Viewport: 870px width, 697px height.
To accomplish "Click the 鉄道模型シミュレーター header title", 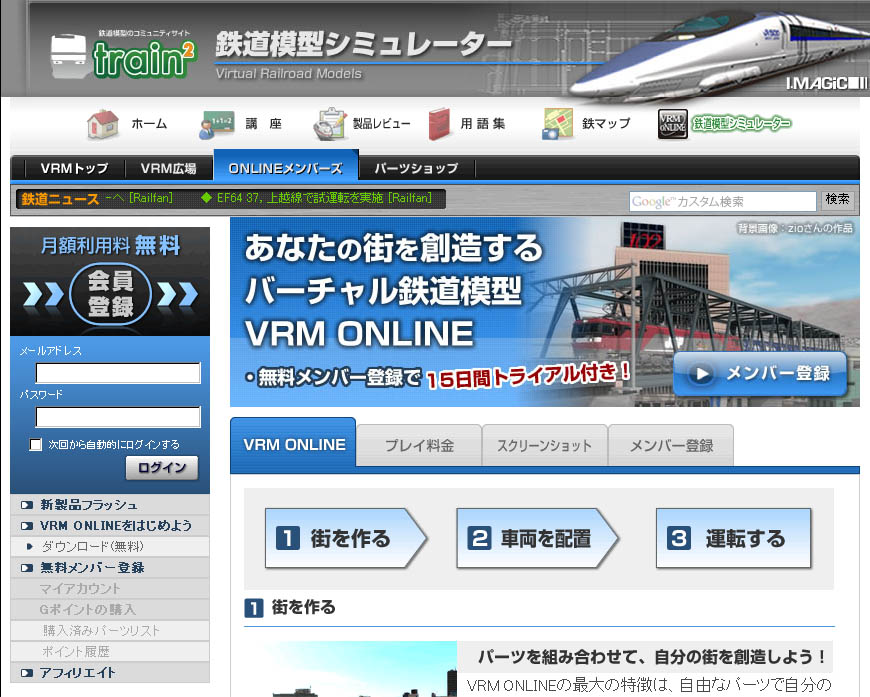I will (x=363, y=44).
